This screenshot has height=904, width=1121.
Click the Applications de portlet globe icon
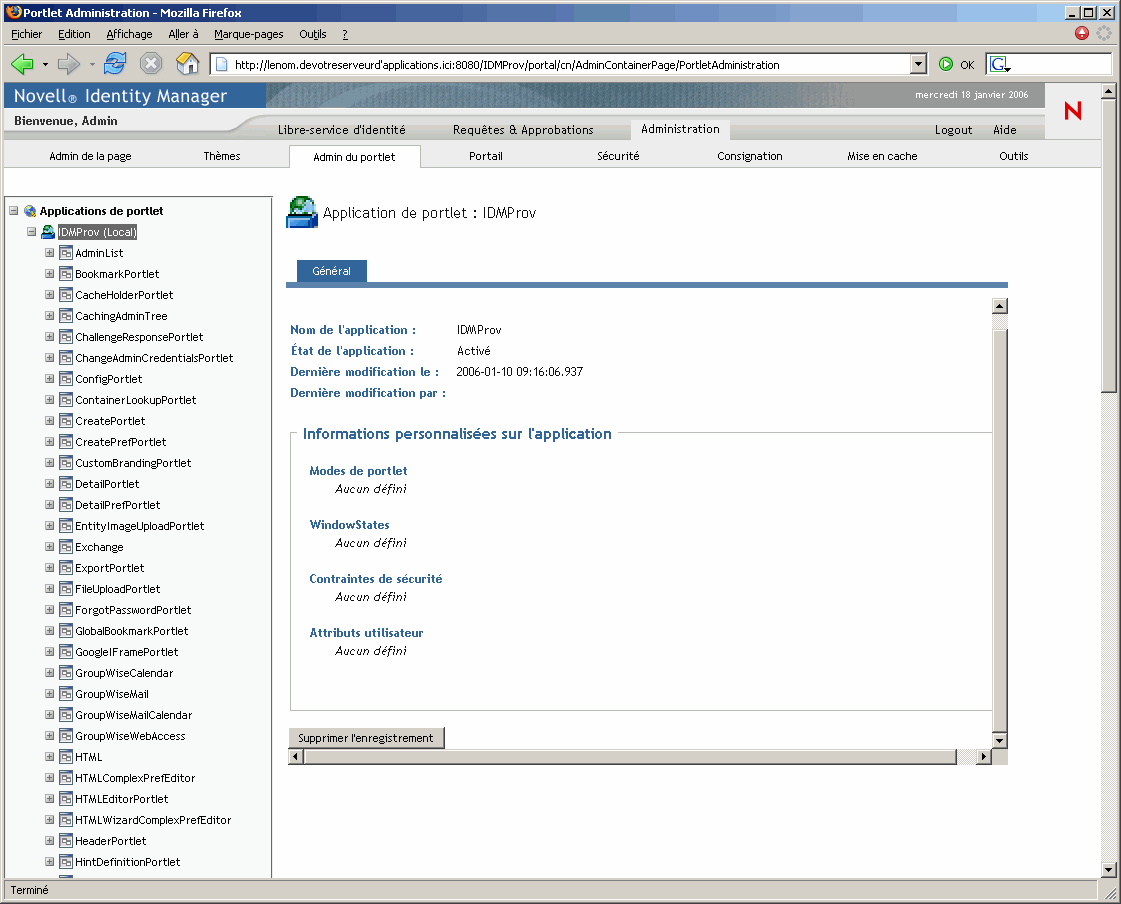point(30,211)
